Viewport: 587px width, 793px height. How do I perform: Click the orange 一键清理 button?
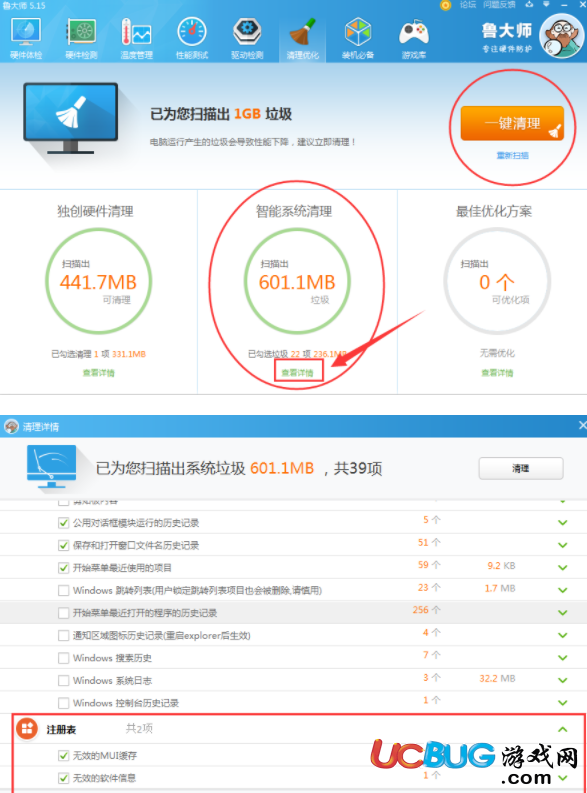(512, 123)
